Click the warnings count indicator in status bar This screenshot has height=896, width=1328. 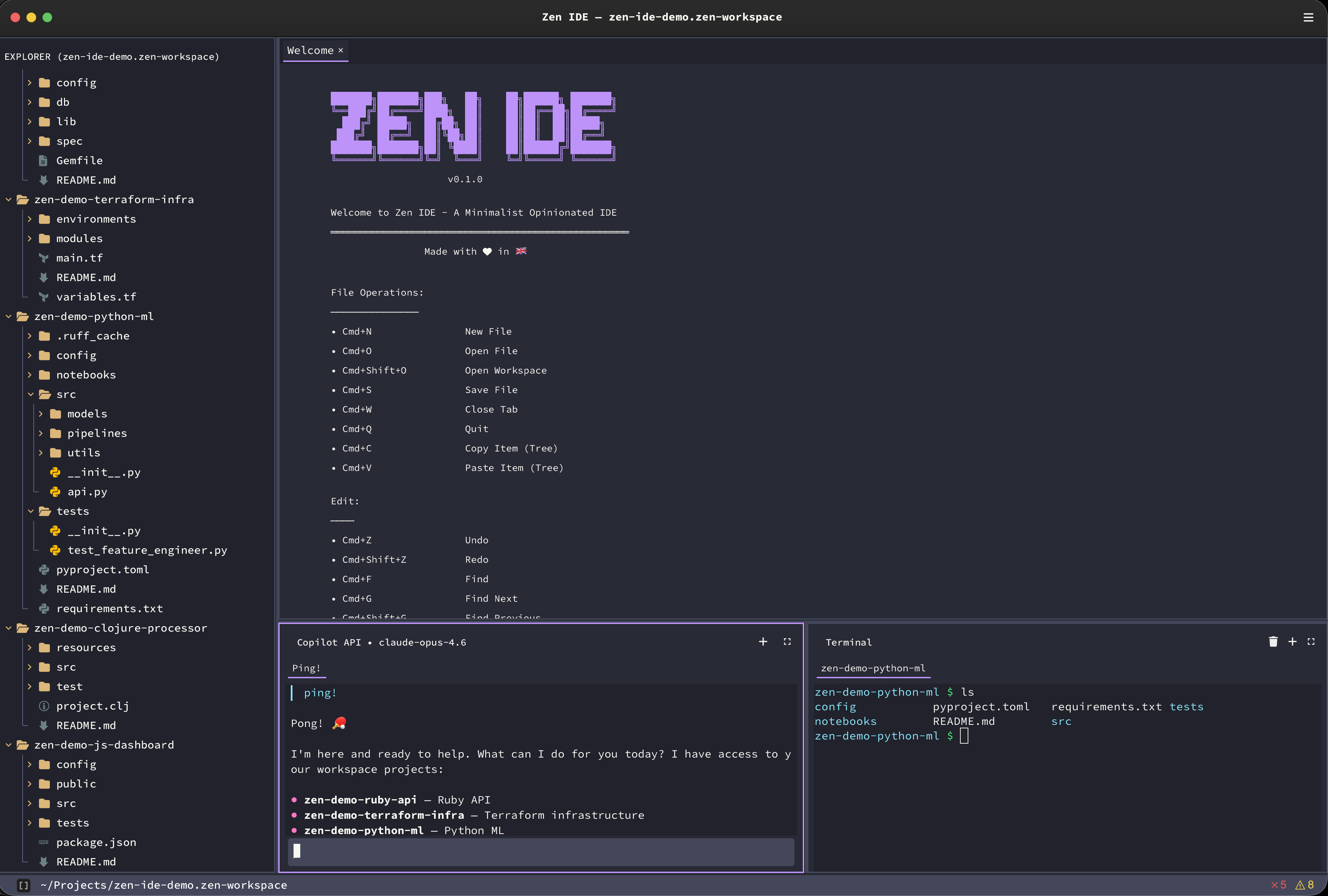(1305, 885)
